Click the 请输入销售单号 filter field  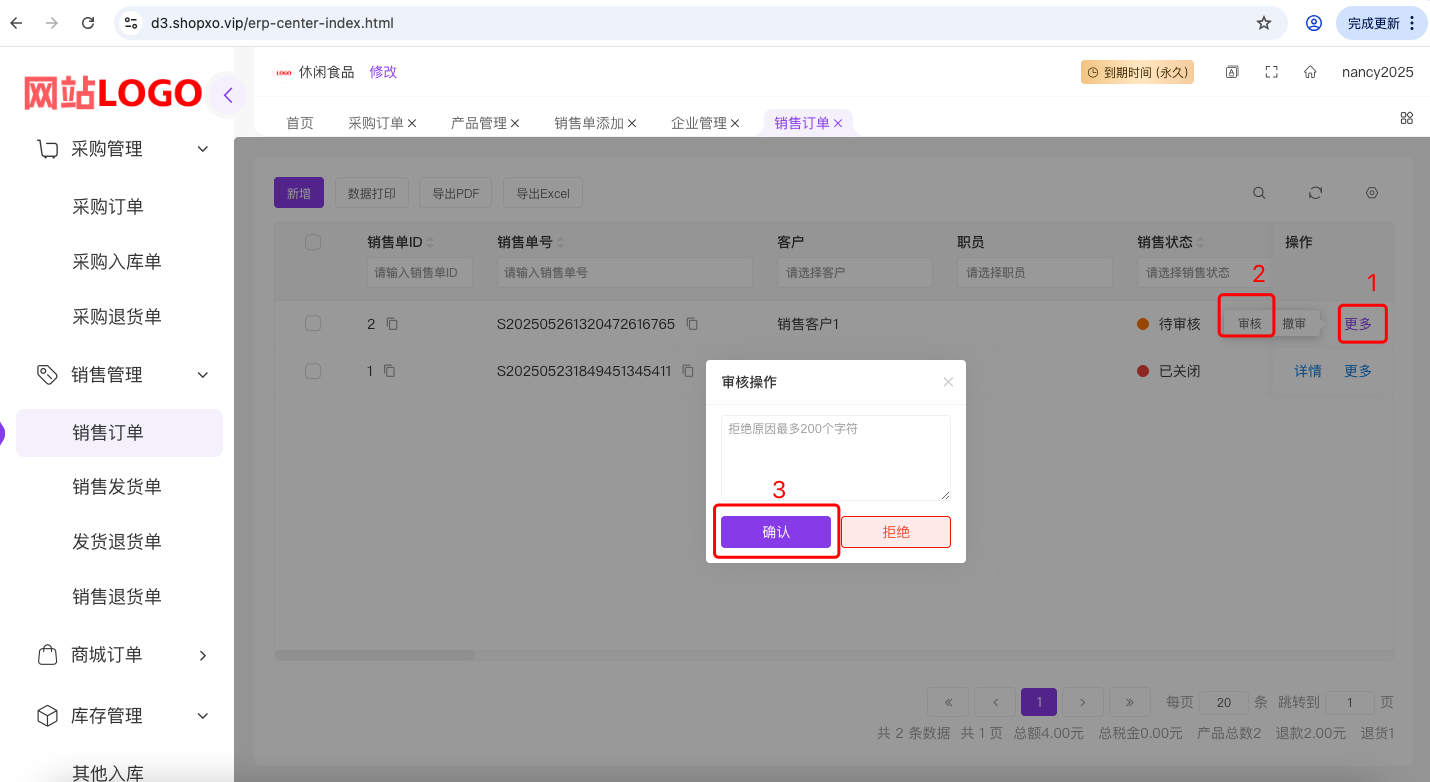(625, 272)
